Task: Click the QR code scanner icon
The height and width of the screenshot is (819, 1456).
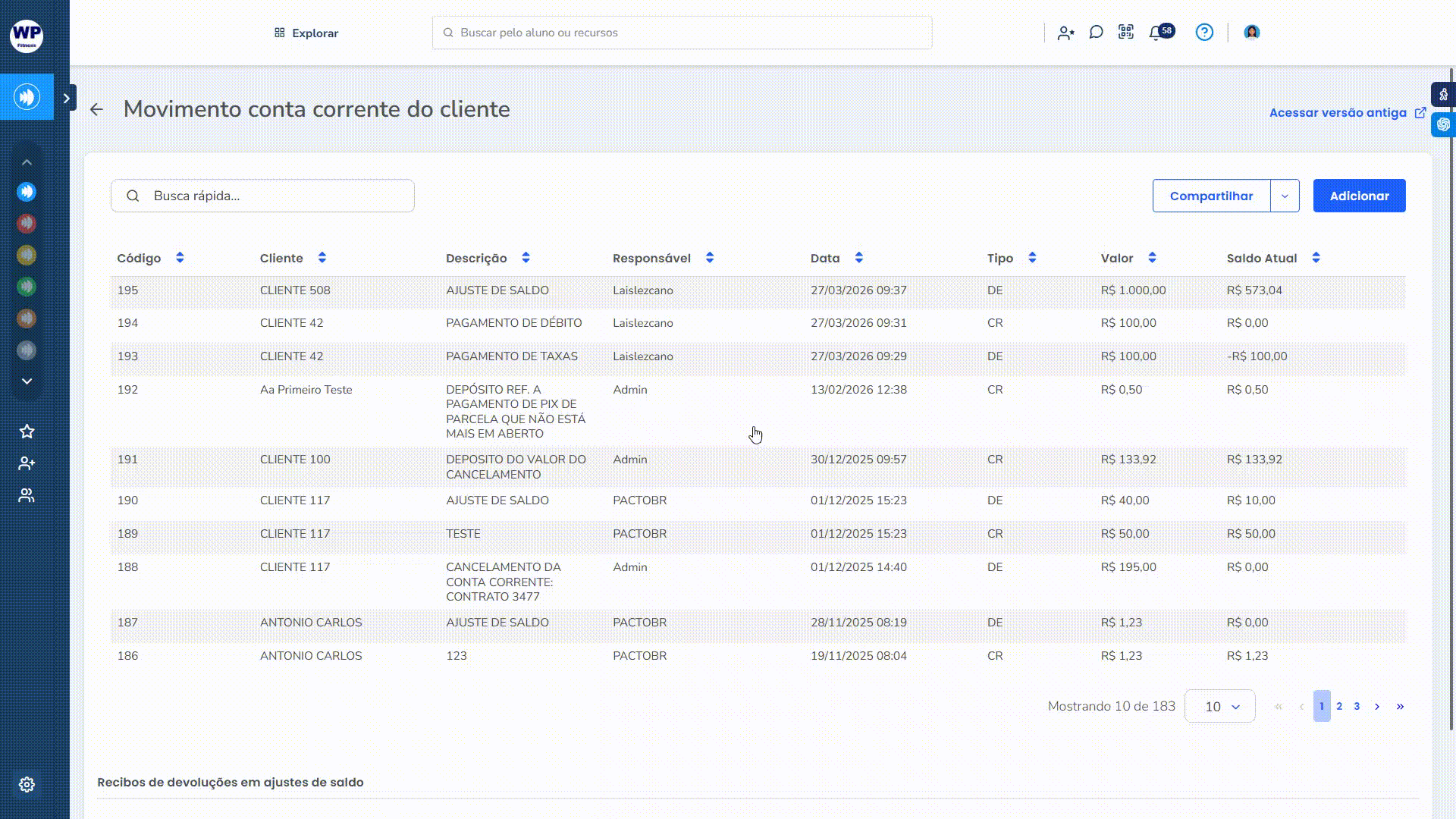Action: pos(1126,32)
